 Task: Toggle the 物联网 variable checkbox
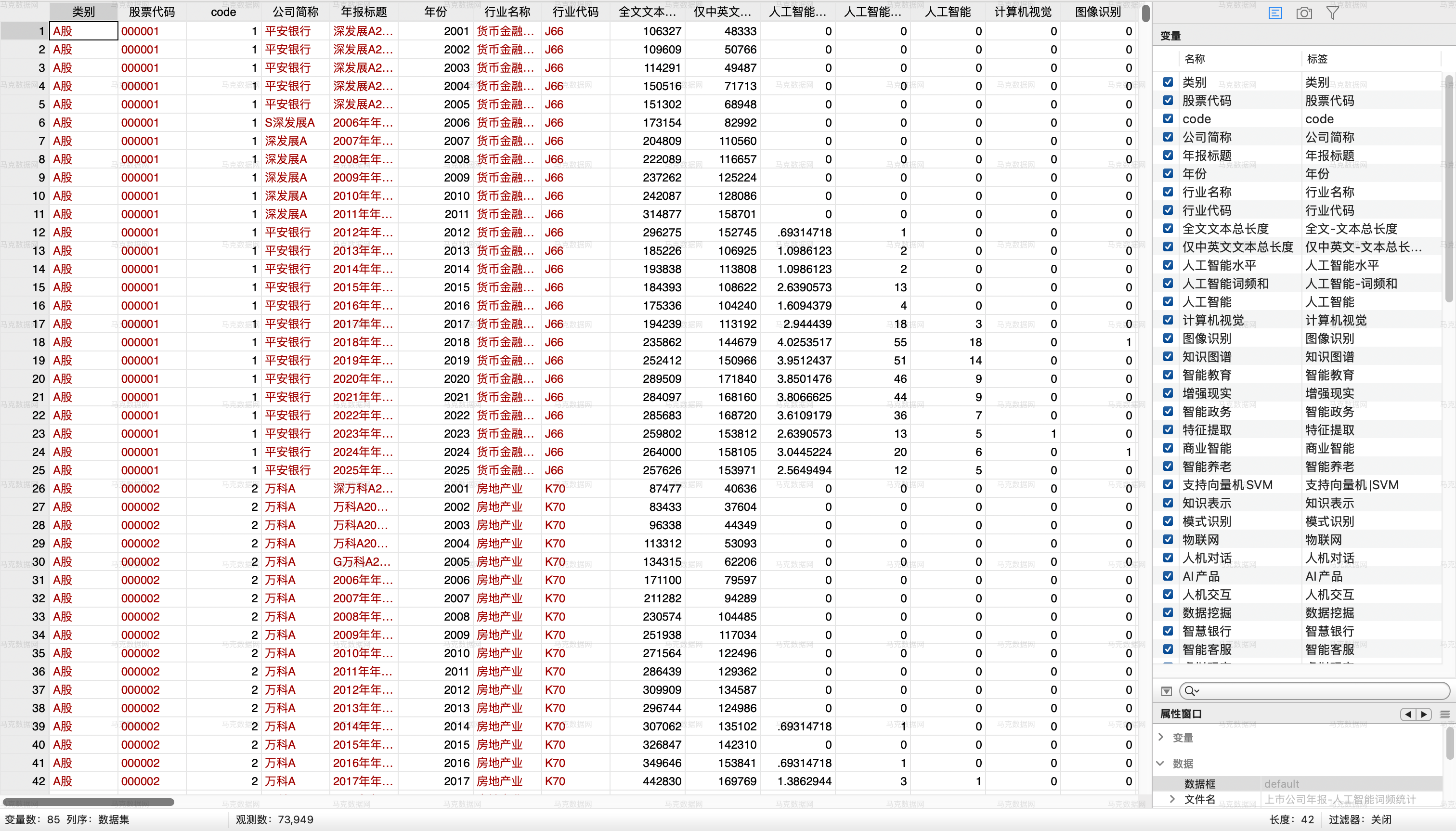1168,539
